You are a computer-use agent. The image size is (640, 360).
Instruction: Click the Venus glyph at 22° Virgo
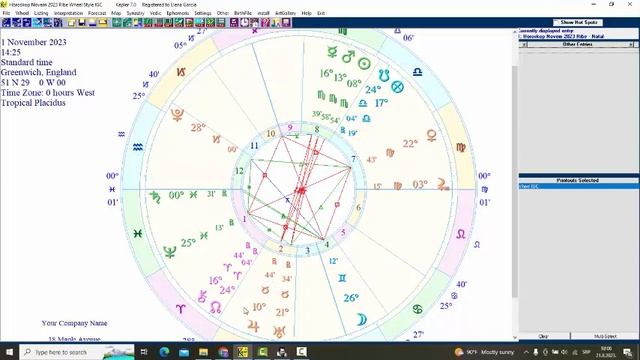pyautogui.click(x=431, y=135)
